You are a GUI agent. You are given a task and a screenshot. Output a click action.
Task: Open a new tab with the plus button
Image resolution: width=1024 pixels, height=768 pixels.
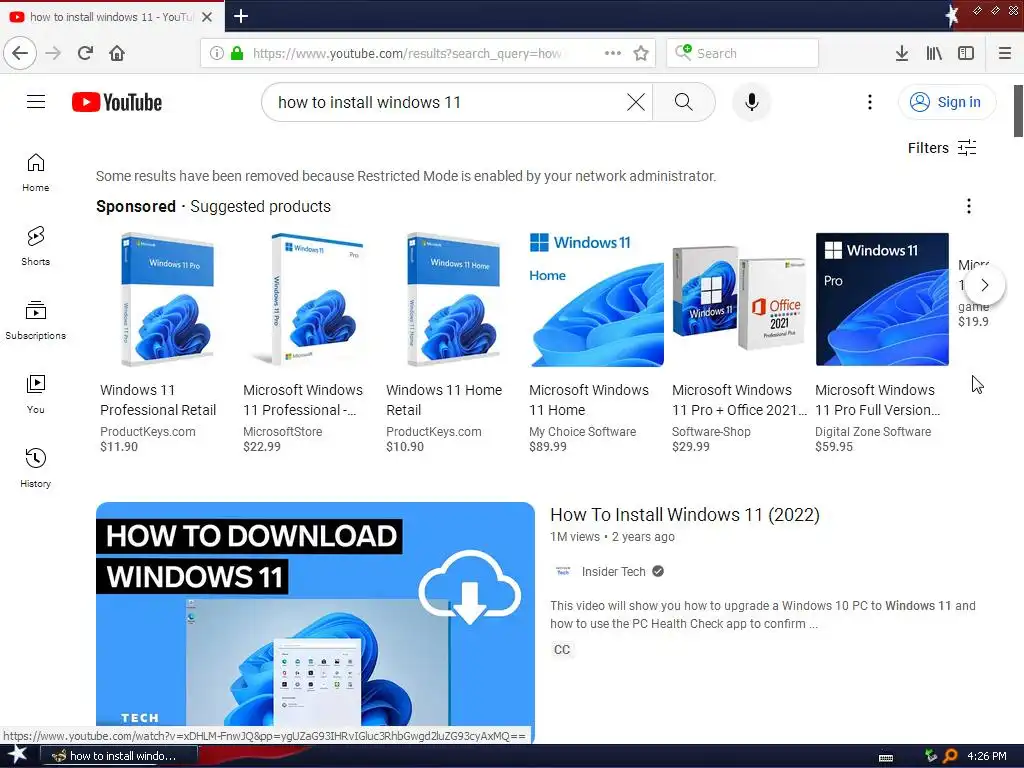(x=241, y=16)
